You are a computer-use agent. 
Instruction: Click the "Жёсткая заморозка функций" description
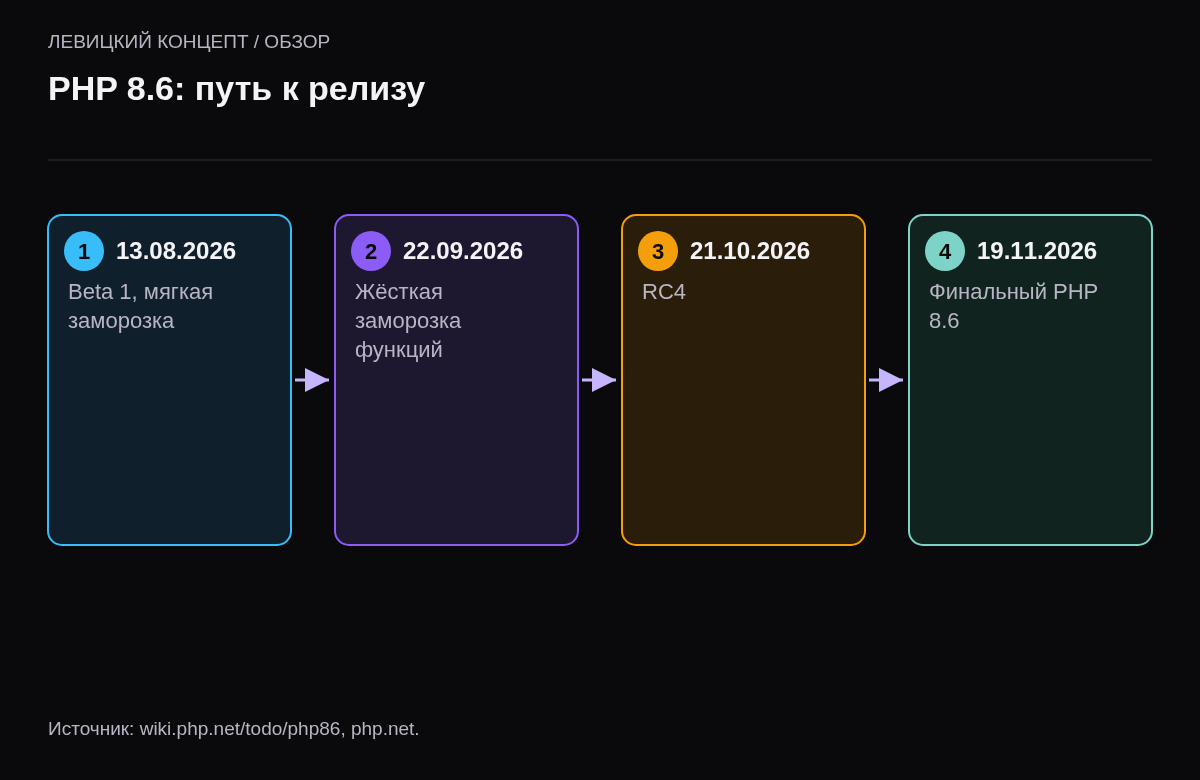click(x=408, y=321)
